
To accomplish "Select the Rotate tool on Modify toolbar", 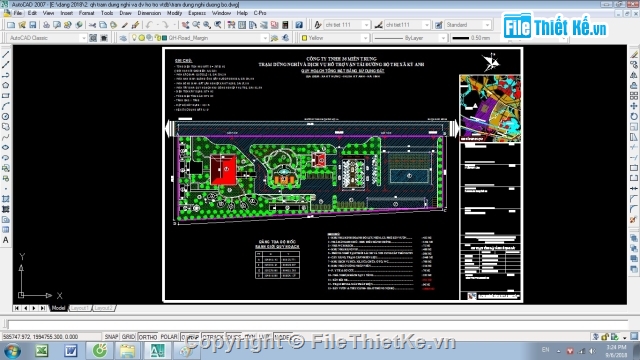I will [633, 117].
